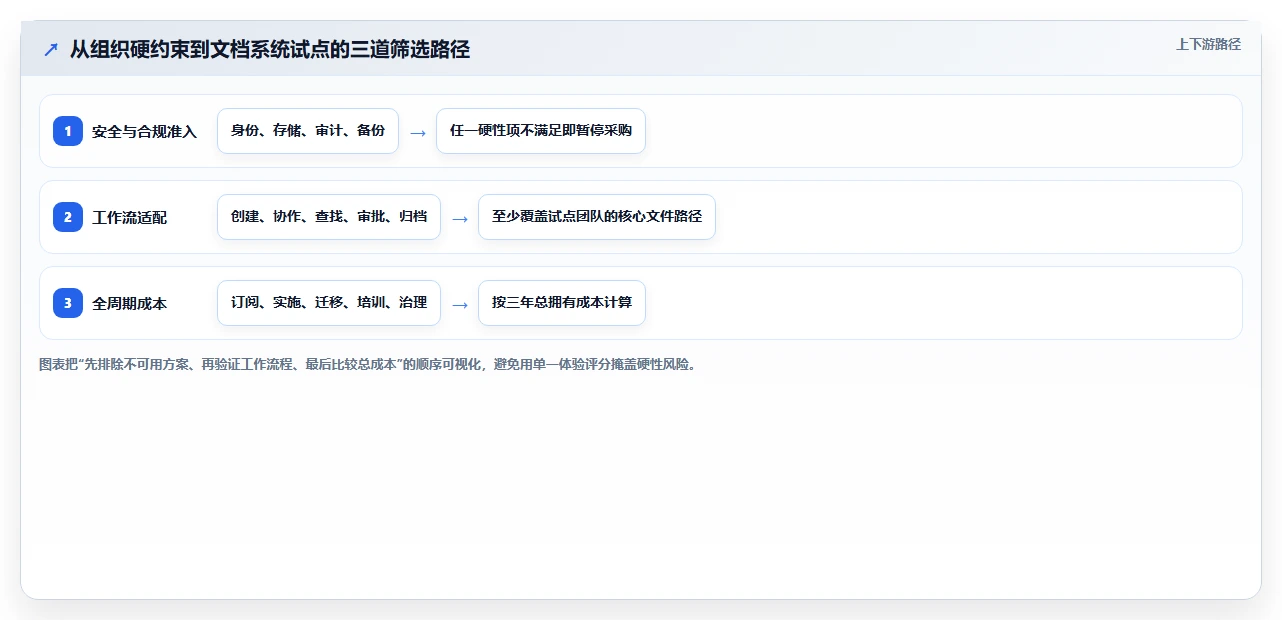Select the step 3 number badge
This screenshot has height=620, width=1282.
pos(68,303)
